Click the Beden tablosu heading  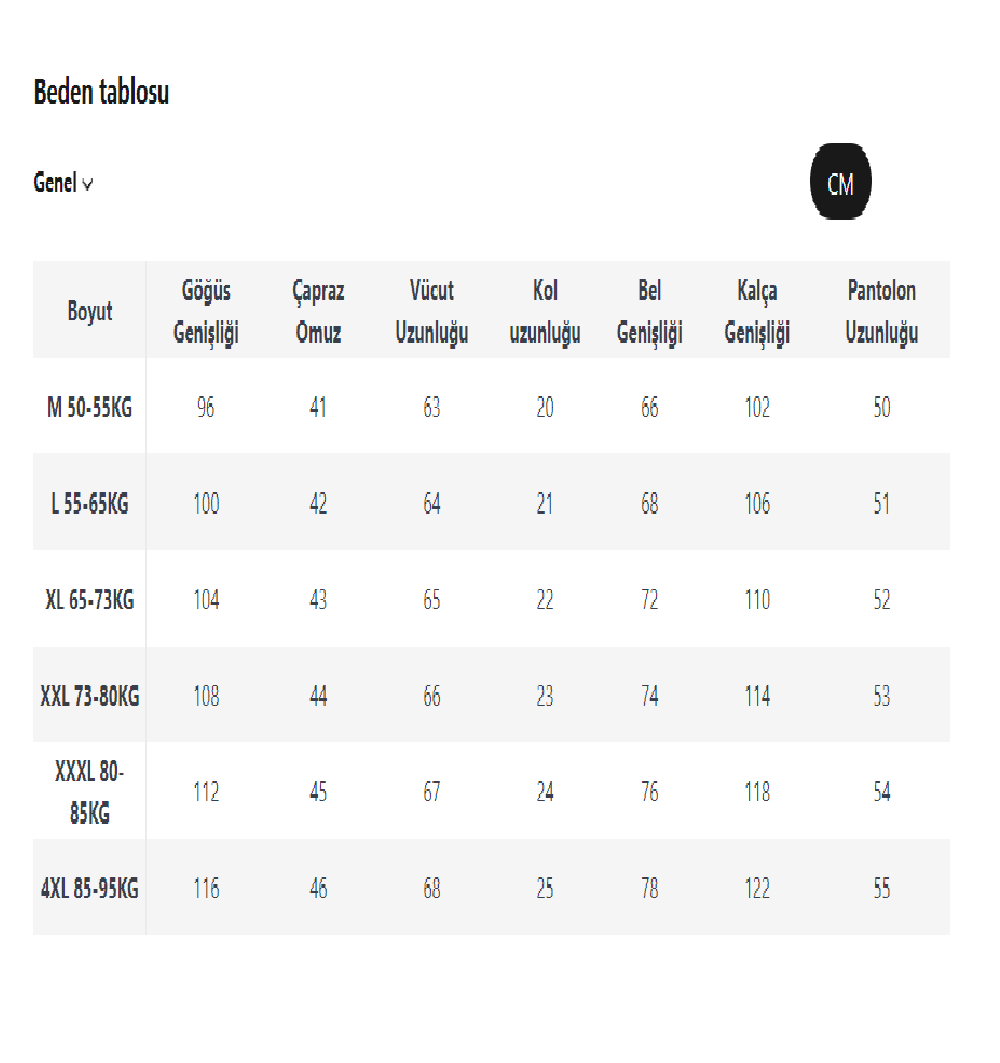(101, 93)
